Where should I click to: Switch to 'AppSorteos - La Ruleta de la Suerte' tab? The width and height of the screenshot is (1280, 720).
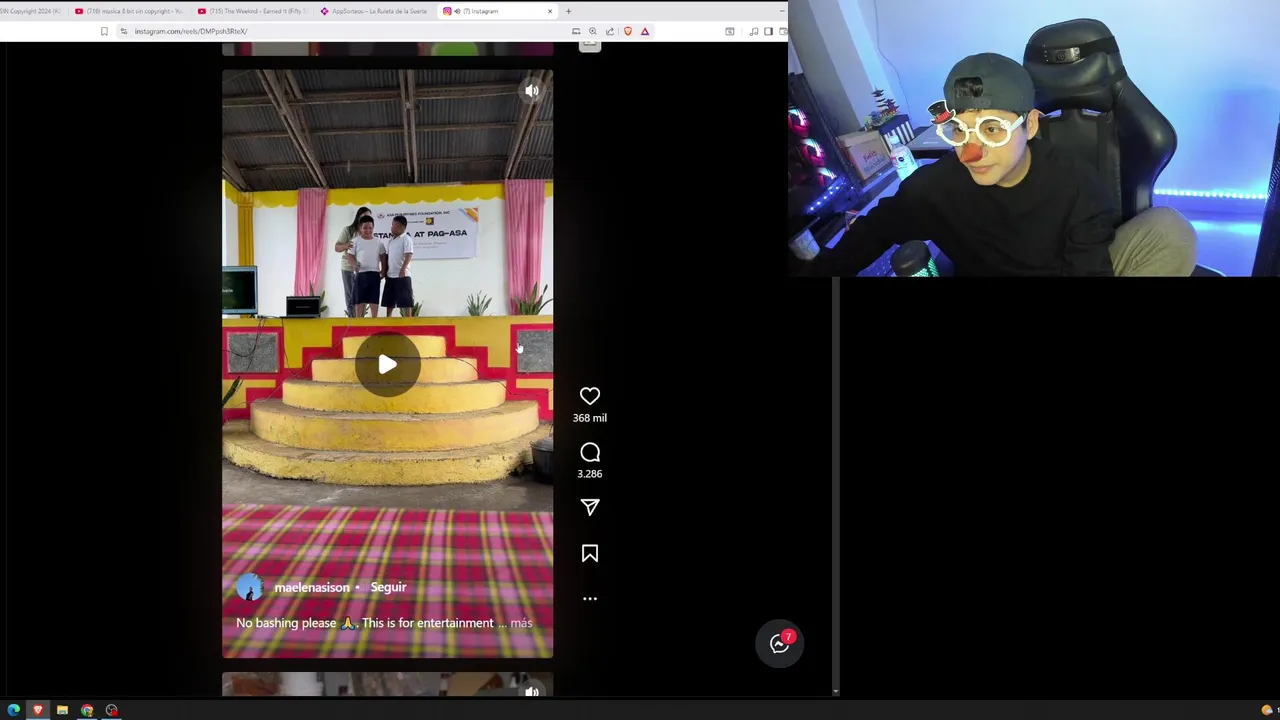(375, 11)
